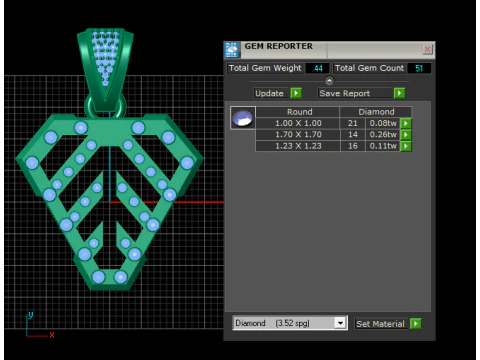
Task: Select the 1.23 X 1.23 size cell
Action: tap(298, 146)
